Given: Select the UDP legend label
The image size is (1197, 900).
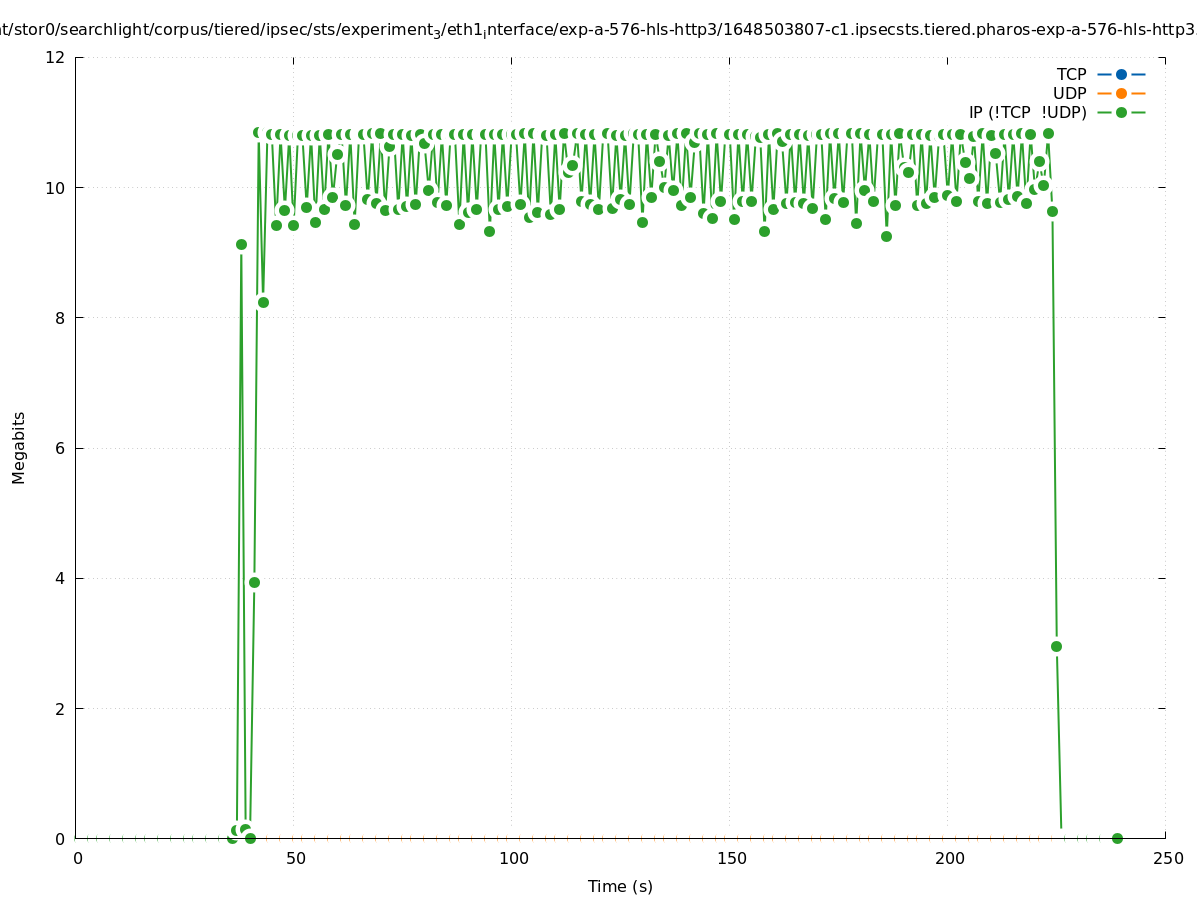Looking at the screenshot, I should [x=1069, y=93].
